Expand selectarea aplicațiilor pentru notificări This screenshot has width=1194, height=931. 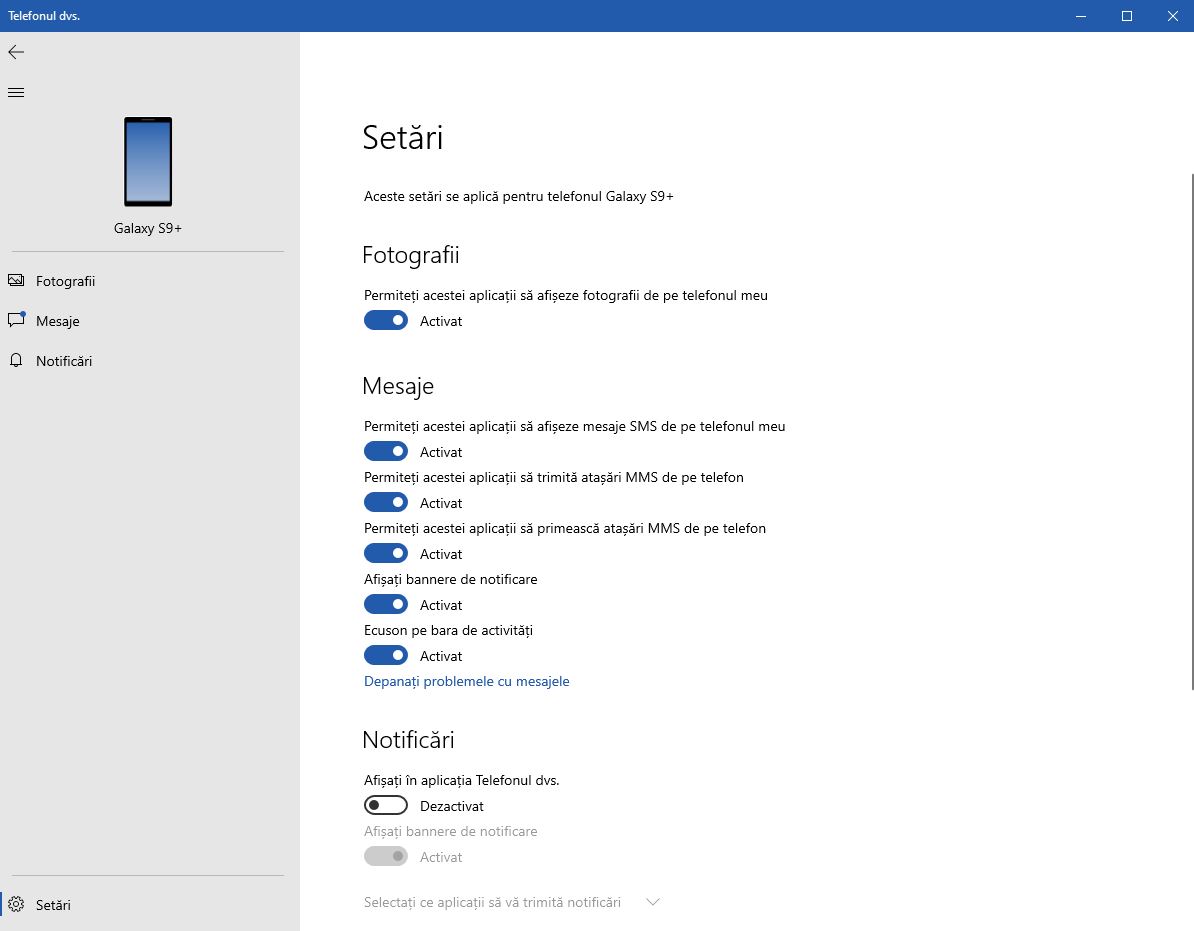point(653,901)
